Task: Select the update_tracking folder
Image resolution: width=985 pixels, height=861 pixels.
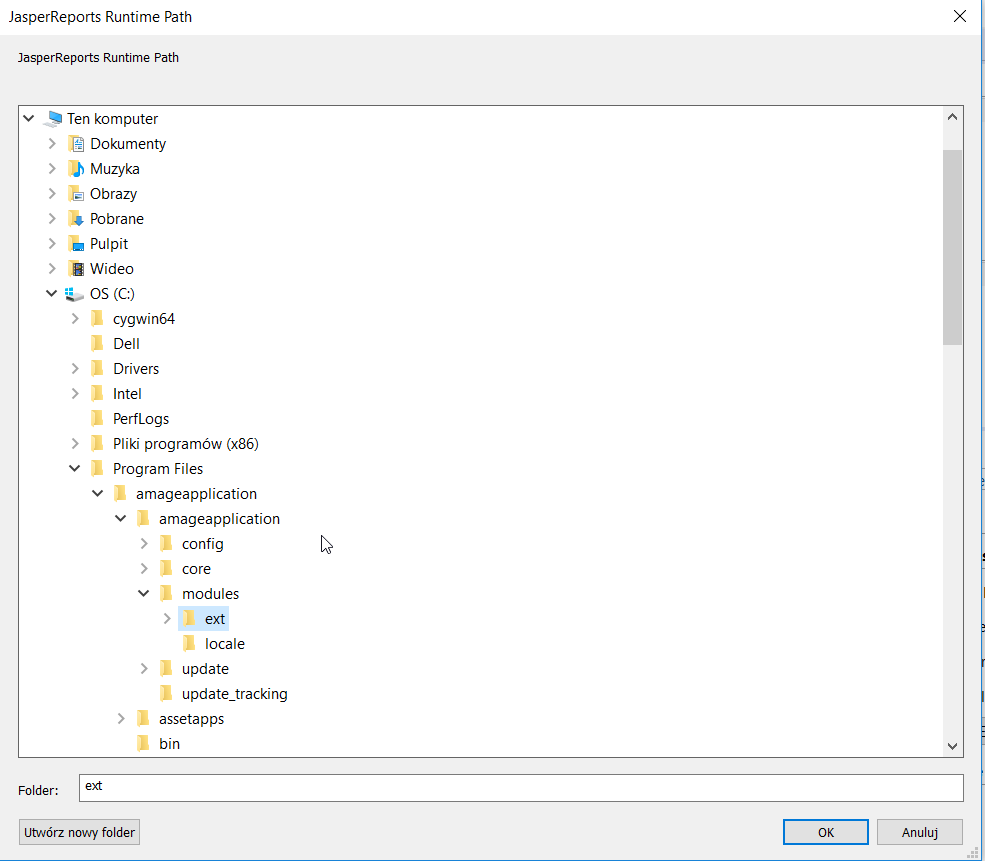Action: pos(234,694)
